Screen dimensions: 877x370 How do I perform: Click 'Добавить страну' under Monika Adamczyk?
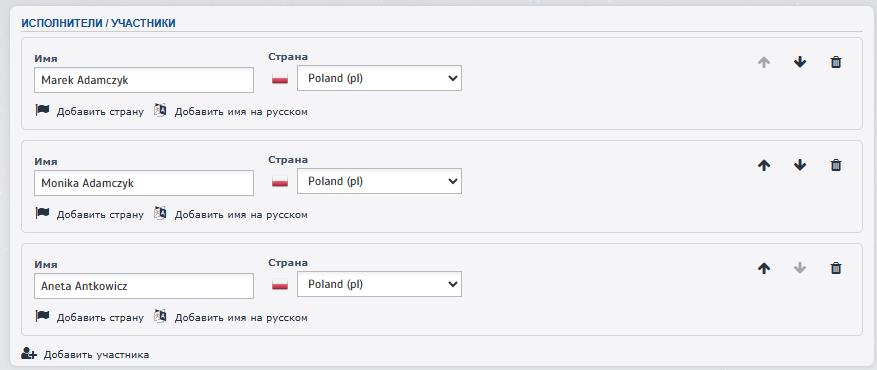point(100,215)
